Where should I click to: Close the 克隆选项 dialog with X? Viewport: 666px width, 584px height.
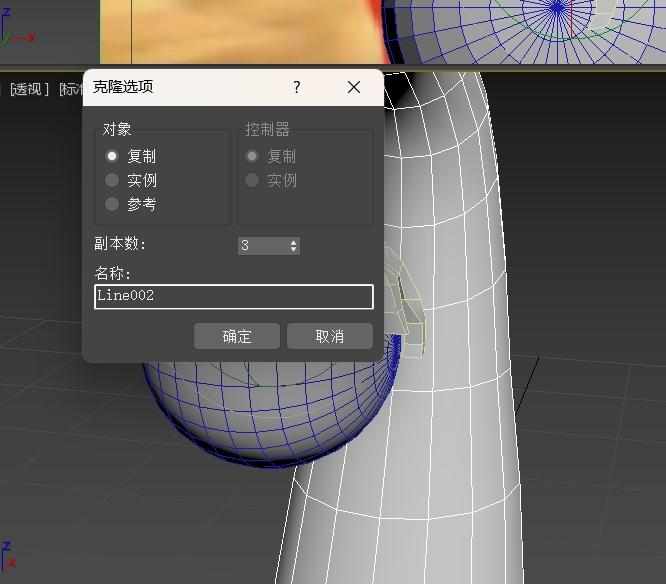[353, 87]
